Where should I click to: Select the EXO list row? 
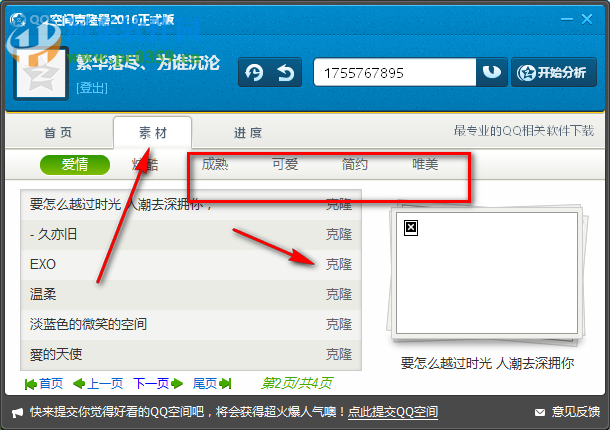[191, 265]
